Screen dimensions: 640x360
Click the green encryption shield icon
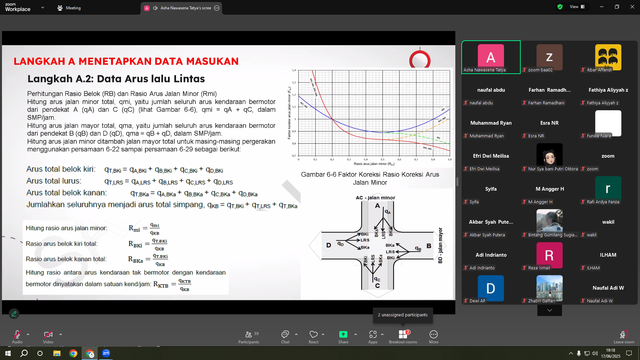tap(560, 7)
